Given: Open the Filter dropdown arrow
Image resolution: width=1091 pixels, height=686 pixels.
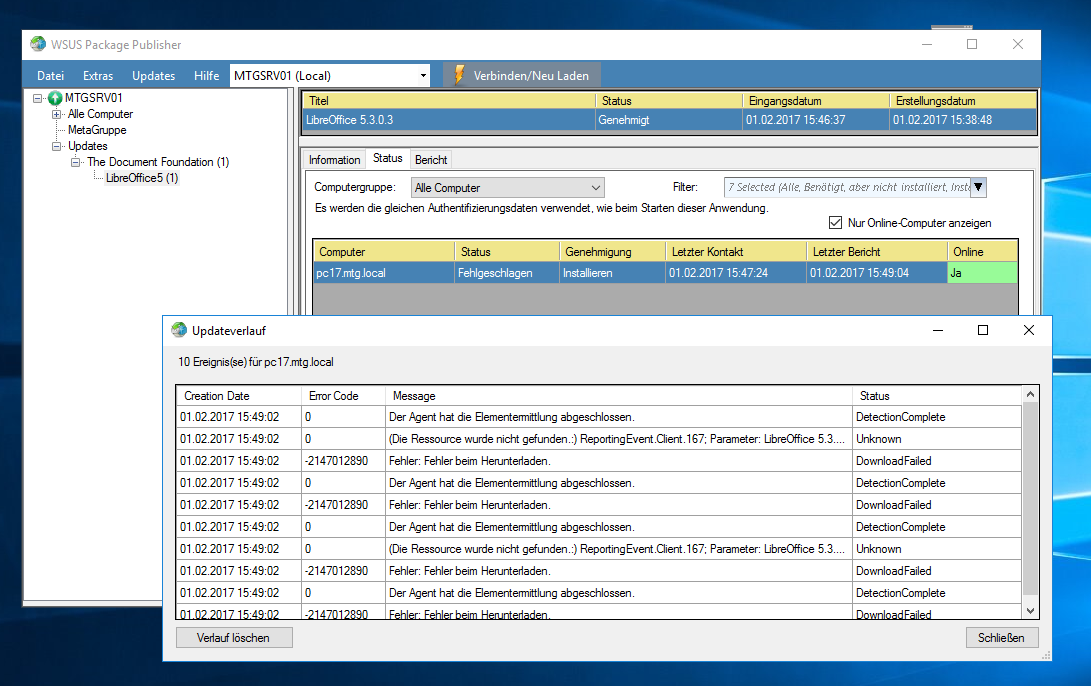Looking at the screenshot, I should coord(978,187).
